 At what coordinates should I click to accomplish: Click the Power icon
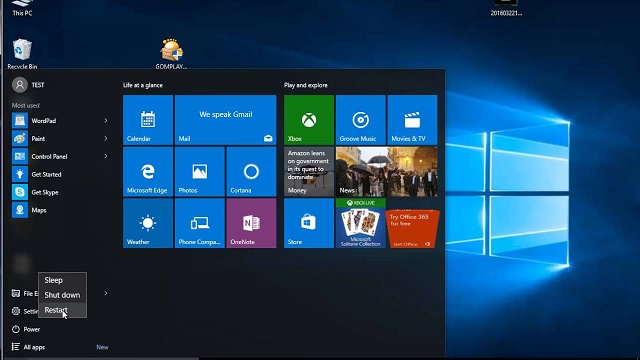tap(16, 329)
